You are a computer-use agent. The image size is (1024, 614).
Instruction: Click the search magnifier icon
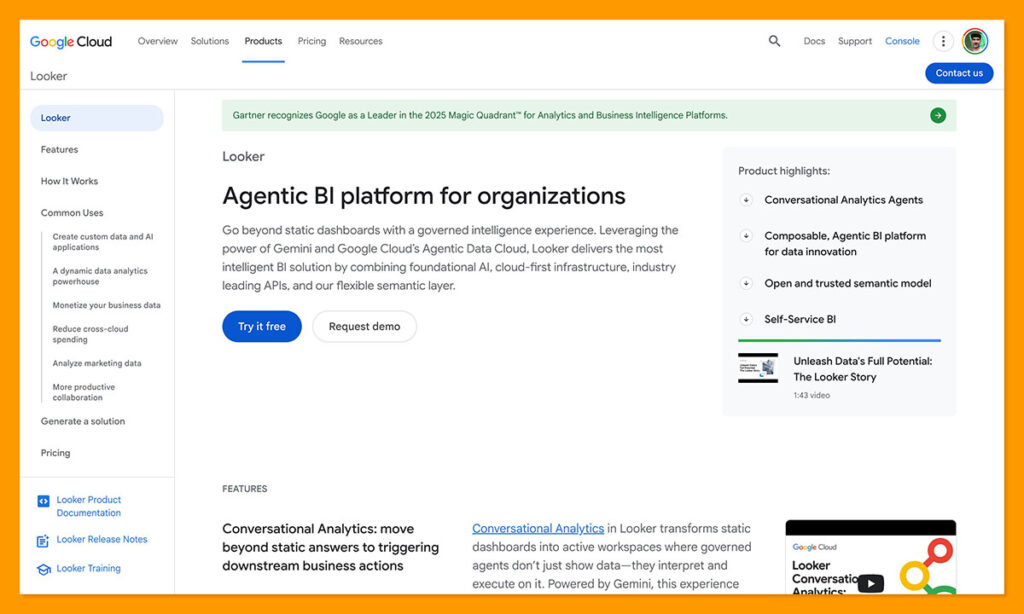pyautogui.click(x=774, y=41)
